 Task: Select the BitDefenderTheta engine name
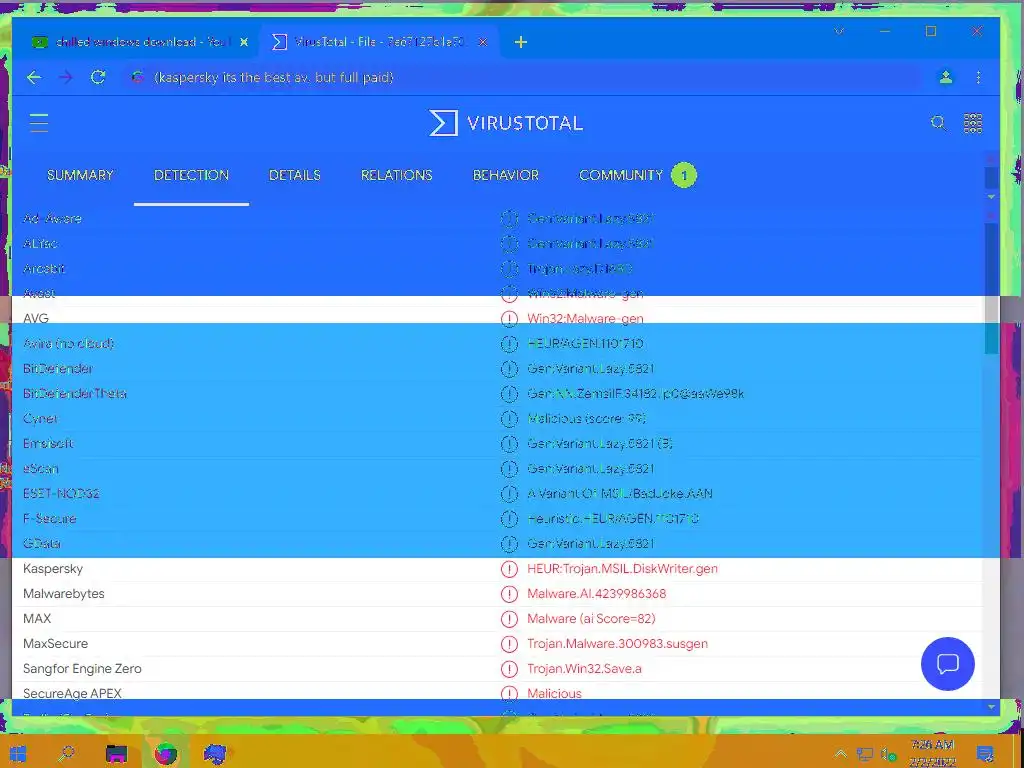click(x=75, y=394)
